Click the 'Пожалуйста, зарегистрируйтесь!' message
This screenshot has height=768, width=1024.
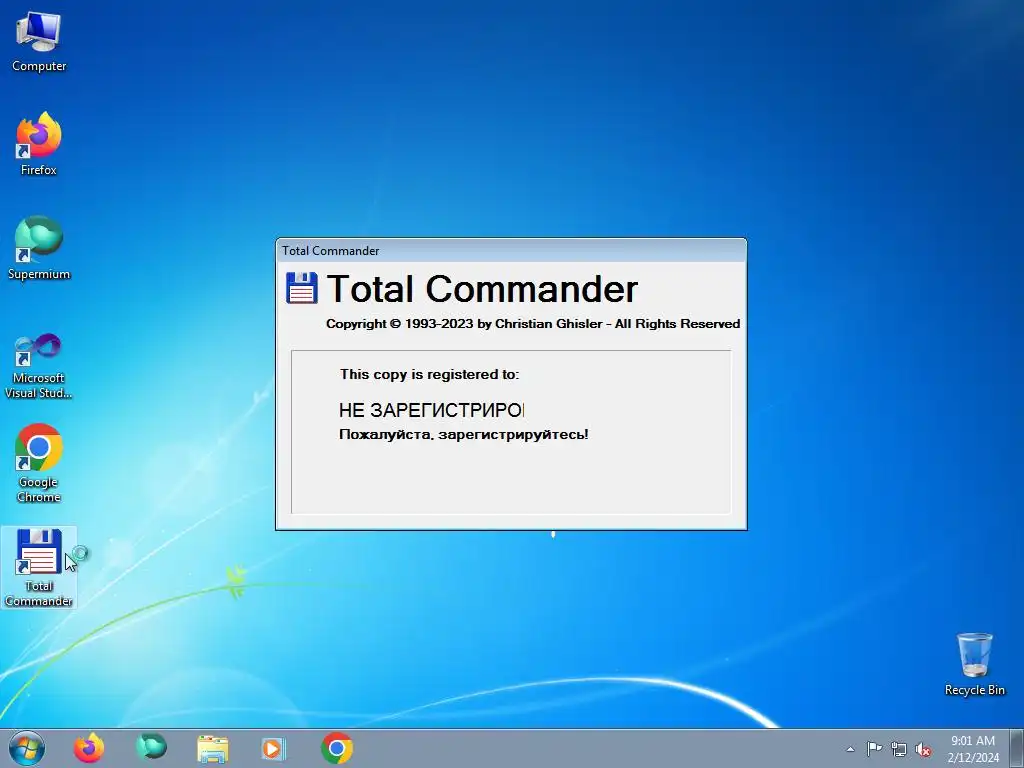pos(464,434)
